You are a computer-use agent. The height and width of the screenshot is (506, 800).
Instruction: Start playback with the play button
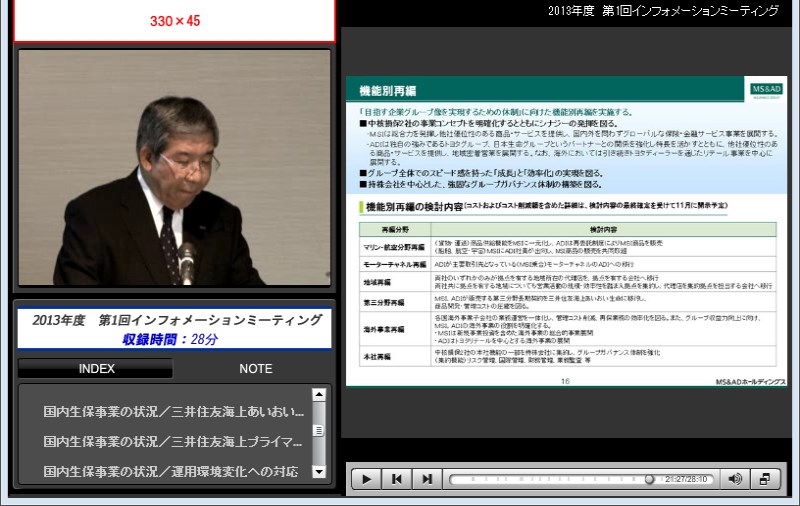[x=366, y=479]
